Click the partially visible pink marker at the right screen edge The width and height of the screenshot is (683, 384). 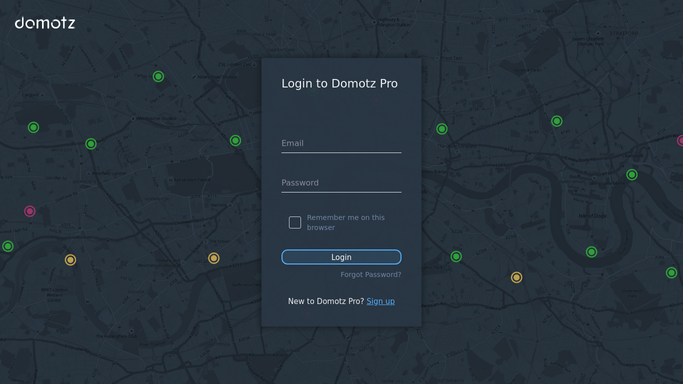(x=680, y=141)
